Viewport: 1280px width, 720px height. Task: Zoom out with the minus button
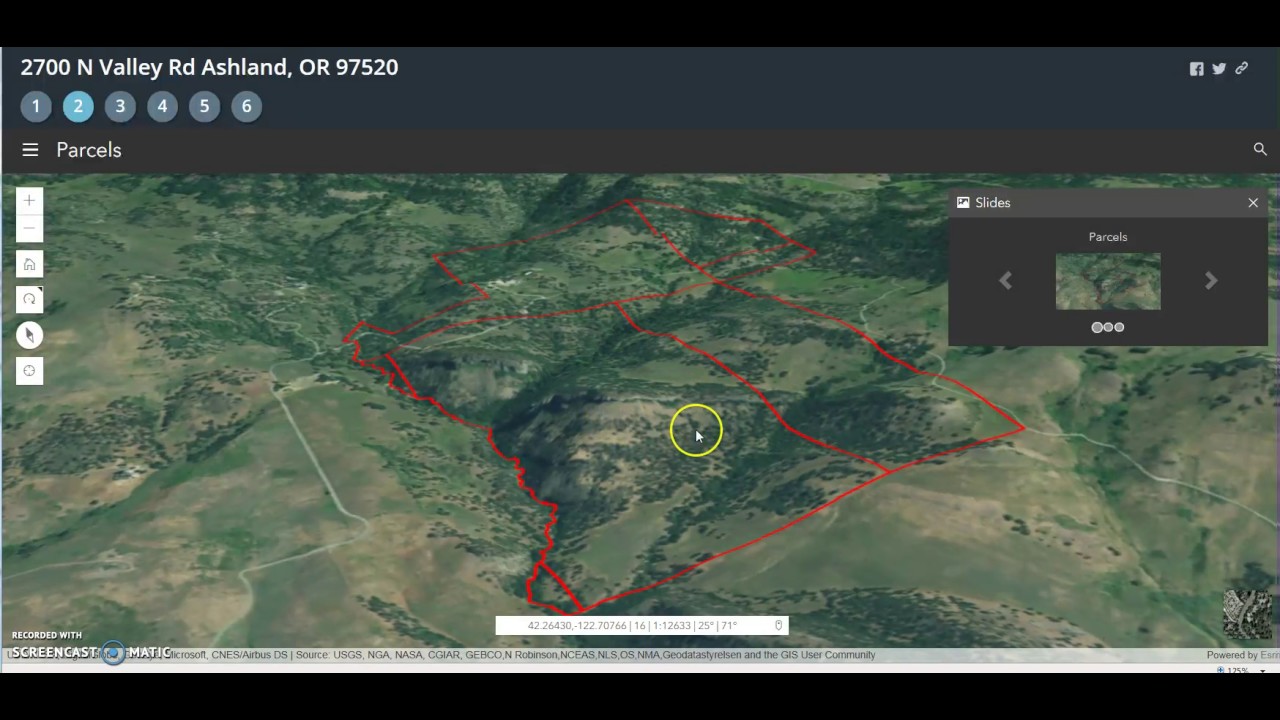pos(29,228)
